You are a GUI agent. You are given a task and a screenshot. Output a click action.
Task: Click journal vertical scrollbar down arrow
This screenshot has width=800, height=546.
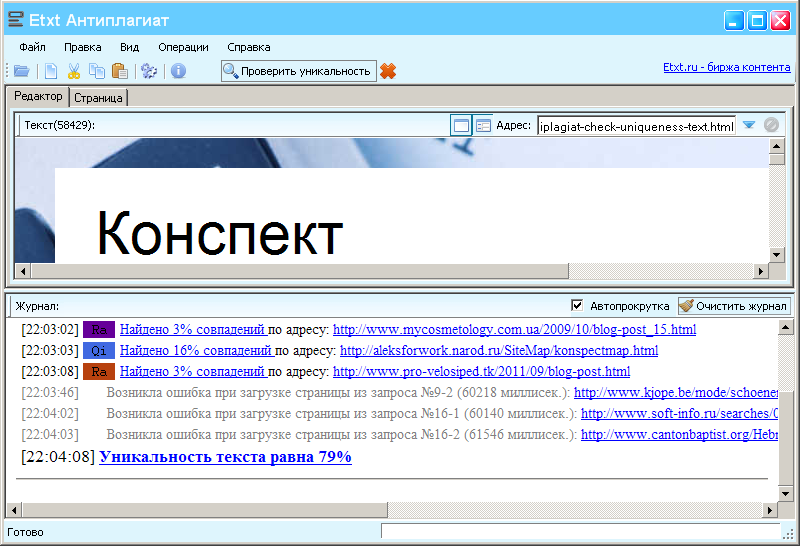pos(786,493)
